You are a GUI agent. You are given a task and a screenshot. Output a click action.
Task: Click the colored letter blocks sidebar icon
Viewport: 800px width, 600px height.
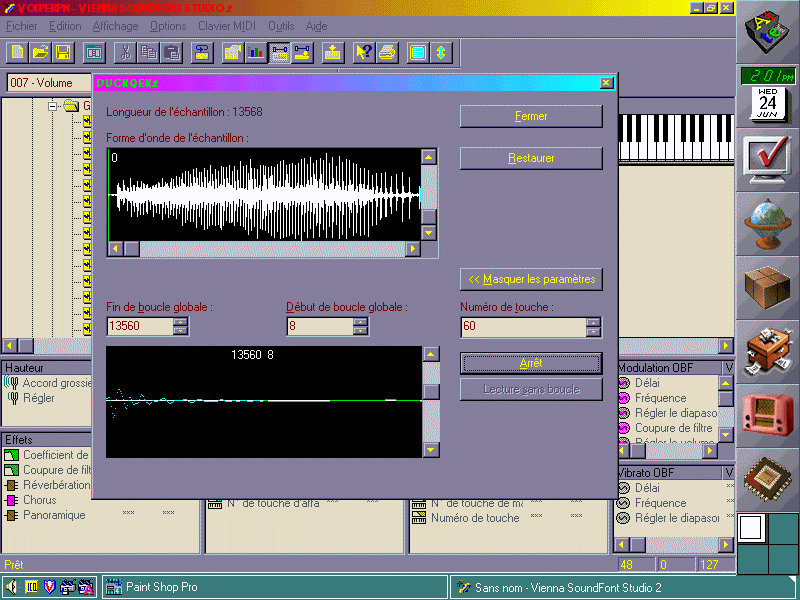click(x=767, y=33)
